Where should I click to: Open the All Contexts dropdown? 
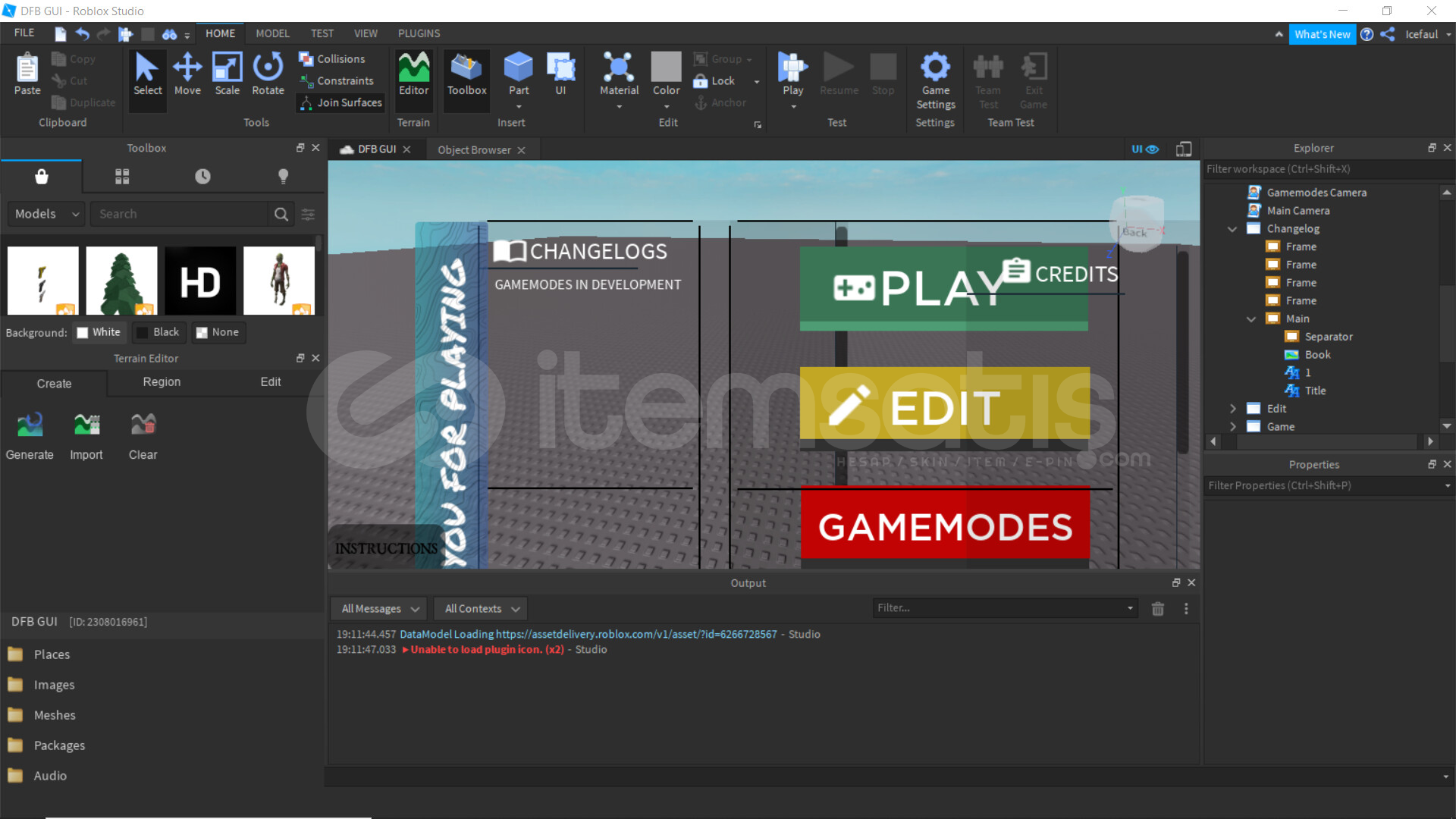(x=481, y=608)
